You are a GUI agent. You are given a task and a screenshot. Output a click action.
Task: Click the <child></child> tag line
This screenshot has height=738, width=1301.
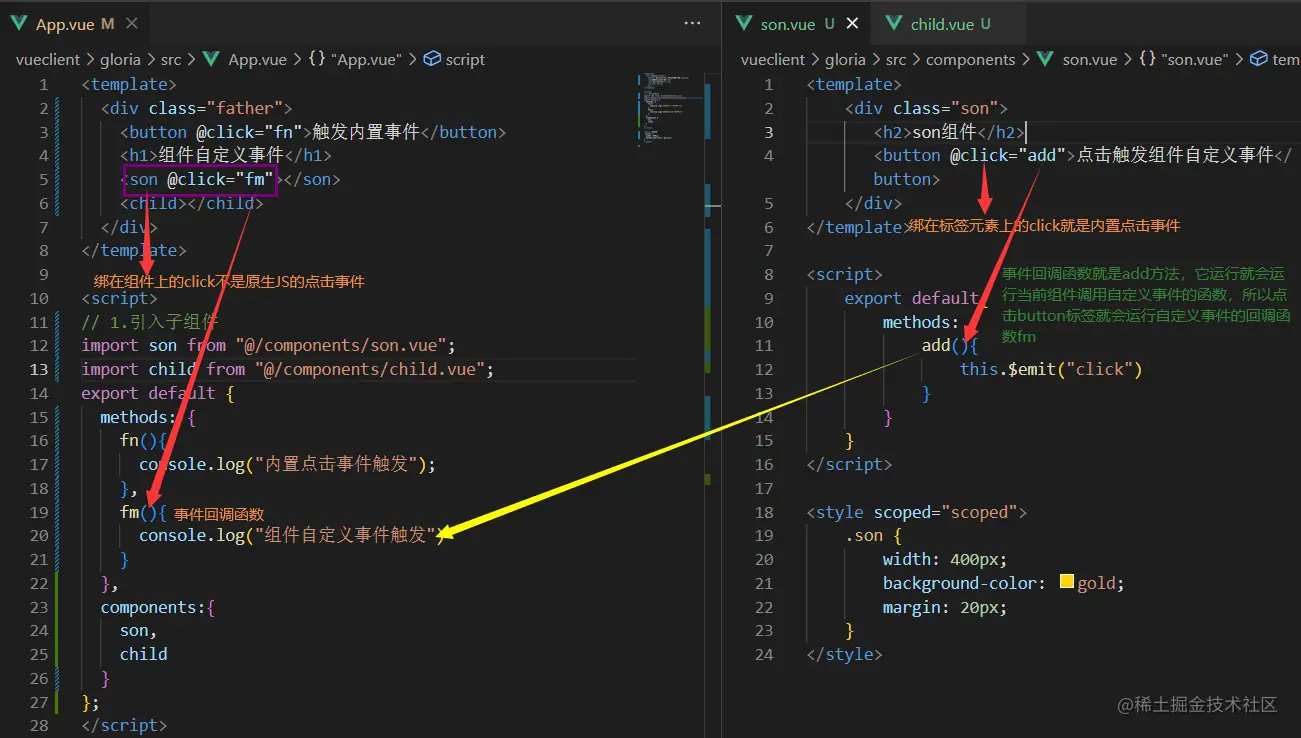click(x=191, y=203)
